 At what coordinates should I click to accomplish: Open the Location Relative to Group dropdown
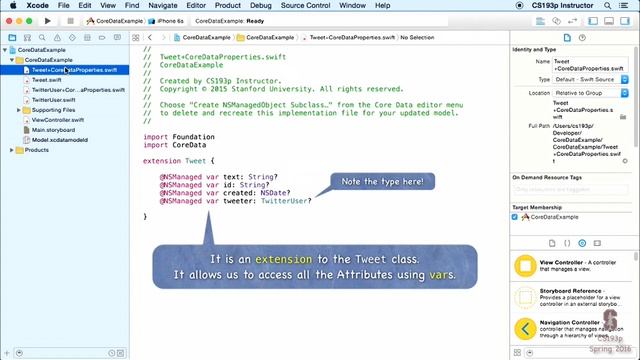click(591, 93)
